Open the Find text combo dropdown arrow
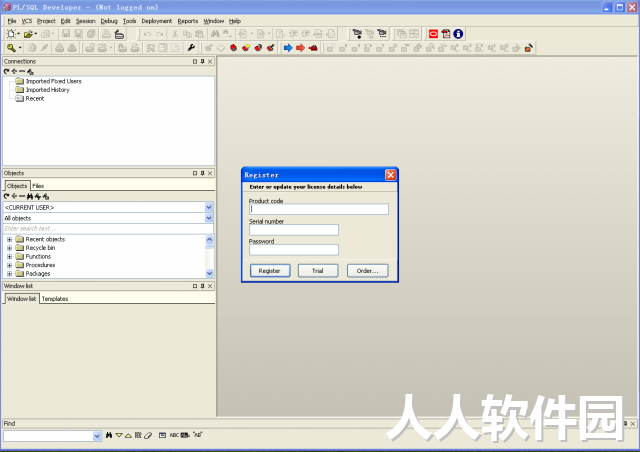The width and height of the screenshot is (640, 452). coord(97,436)
